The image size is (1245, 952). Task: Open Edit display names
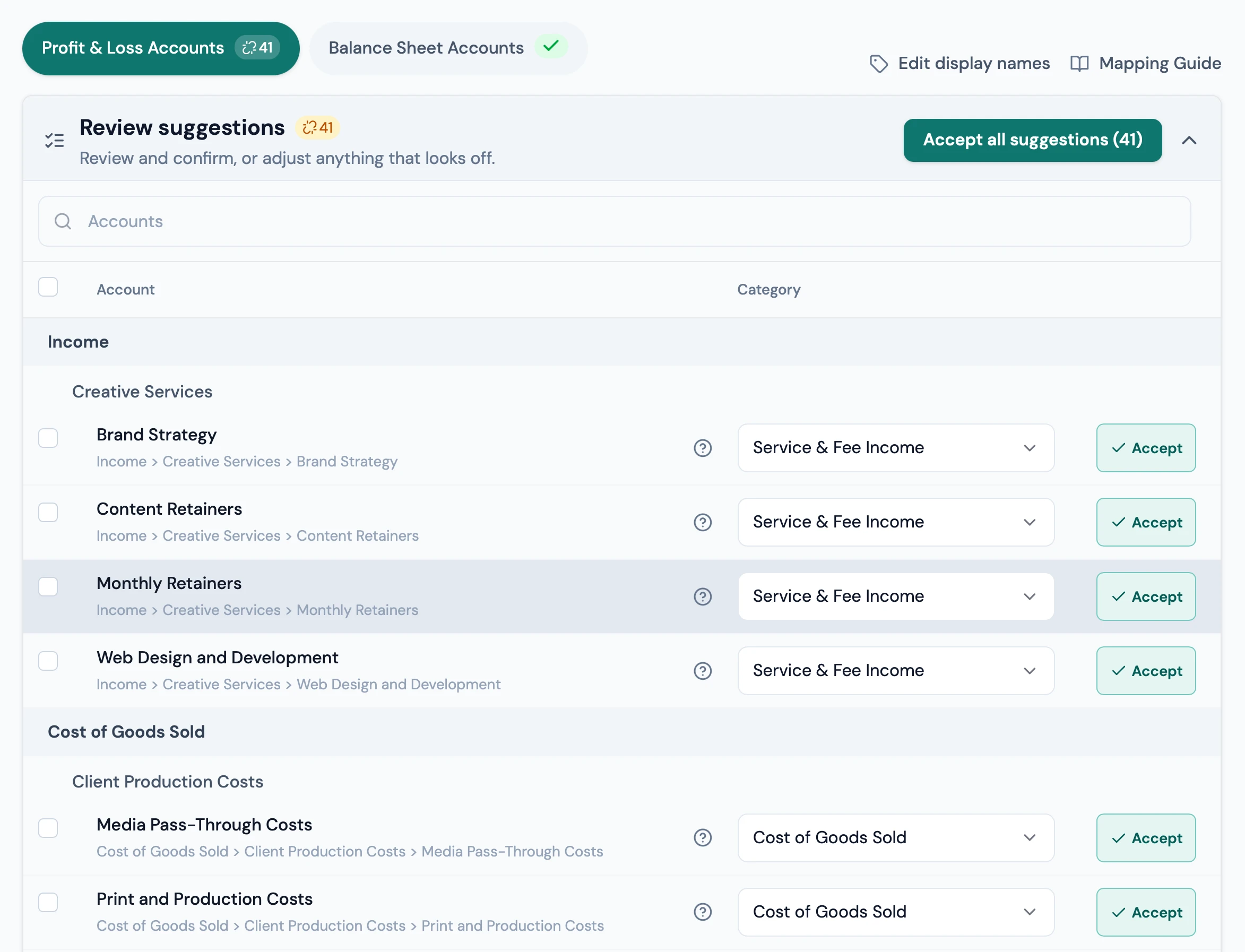(x=959, y=64)
